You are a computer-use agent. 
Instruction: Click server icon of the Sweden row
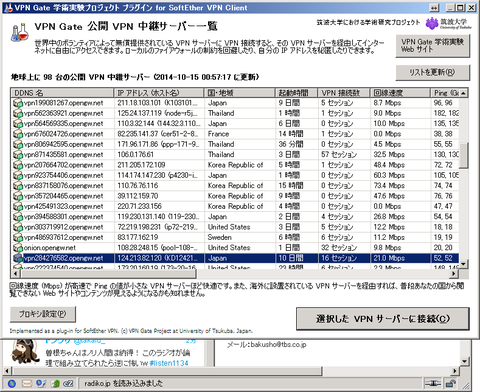[18, 237]
